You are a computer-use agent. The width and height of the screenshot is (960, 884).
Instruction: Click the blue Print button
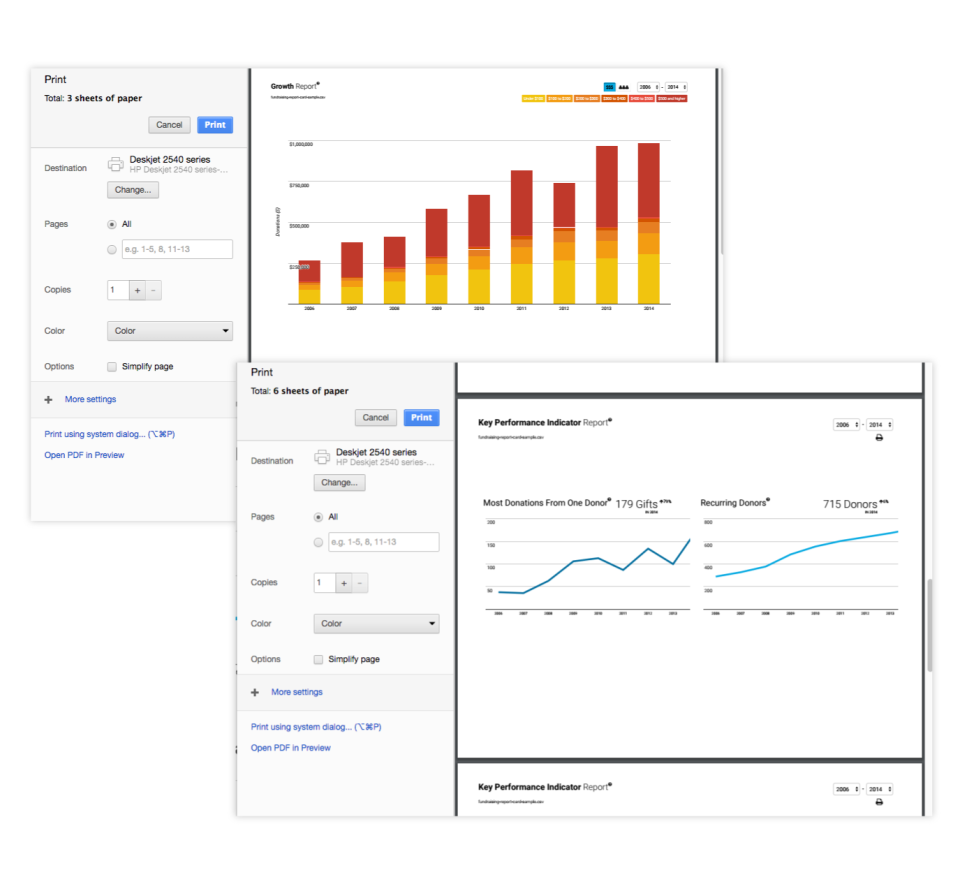click(x=421, y=417)
